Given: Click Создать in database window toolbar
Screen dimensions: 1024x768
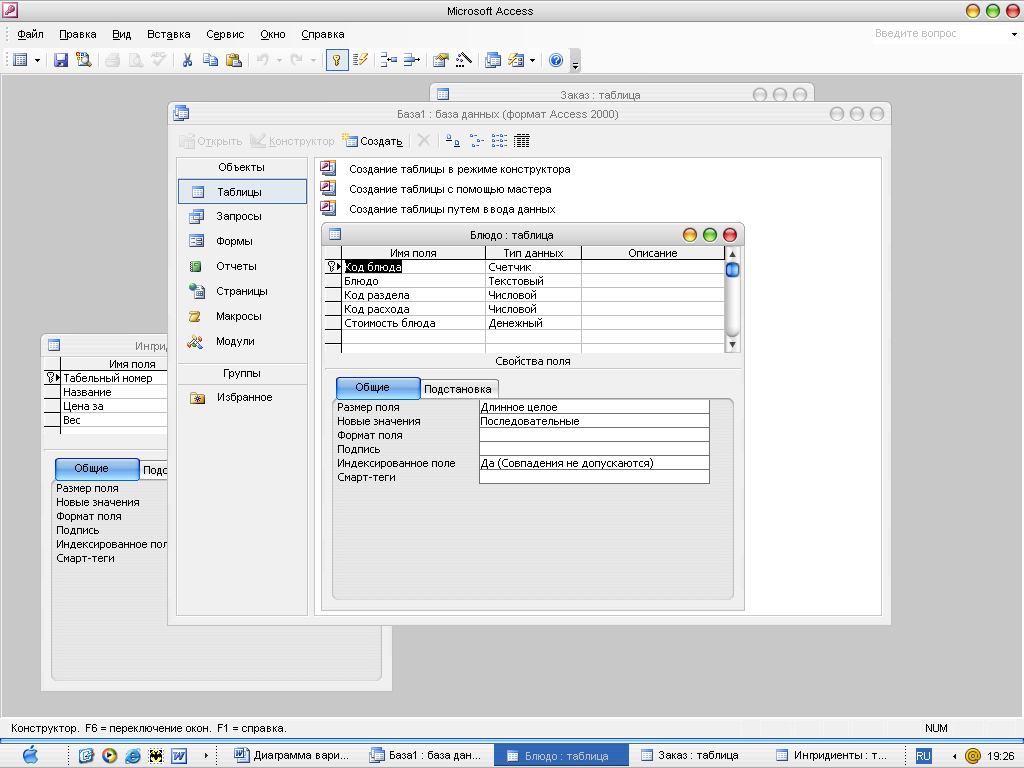Looking at the screenshot, I should (x=373, y=141).
